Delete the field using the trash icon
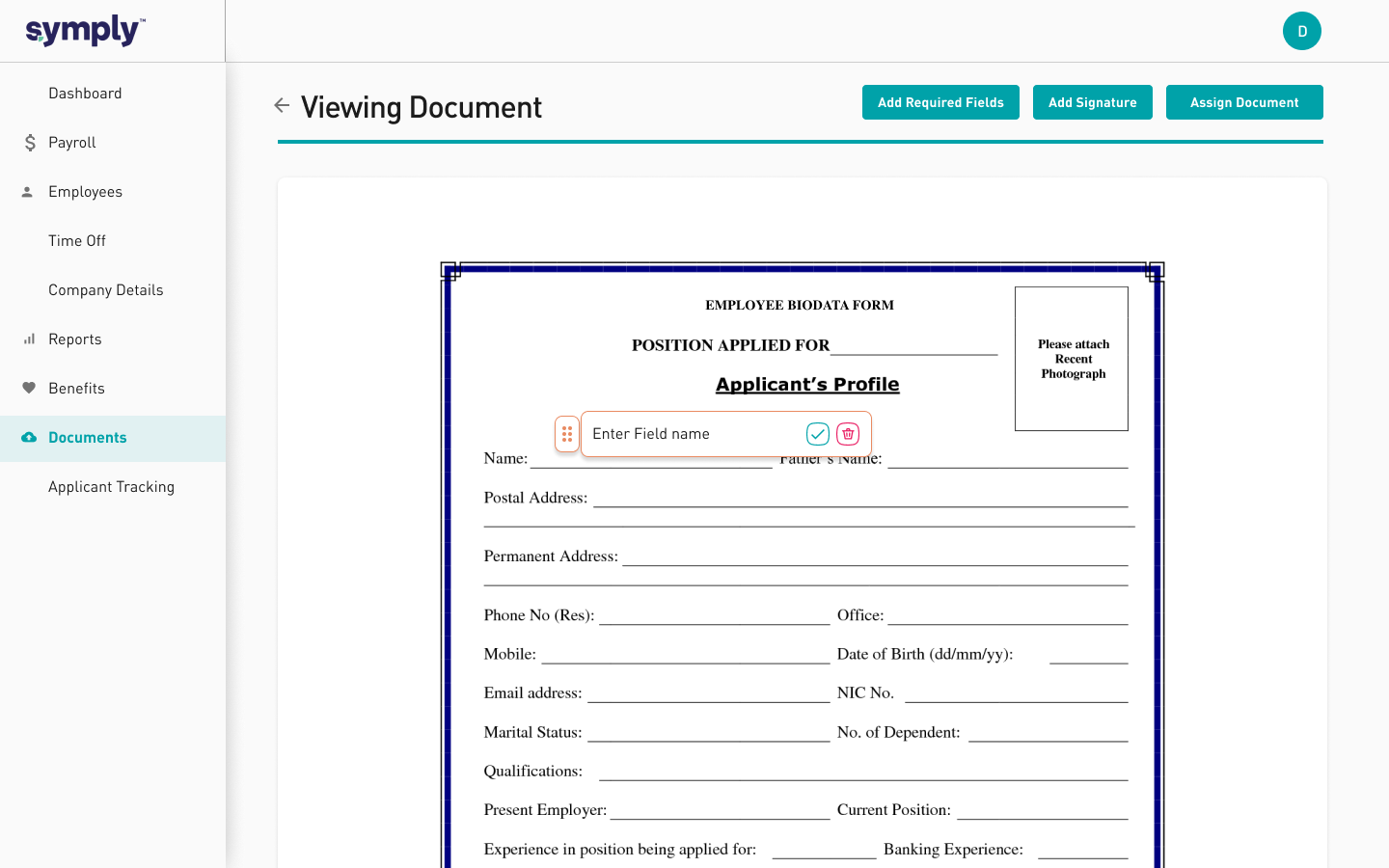Image resolution: width=1389 pixels, height=868 pixels. [848, 434]
